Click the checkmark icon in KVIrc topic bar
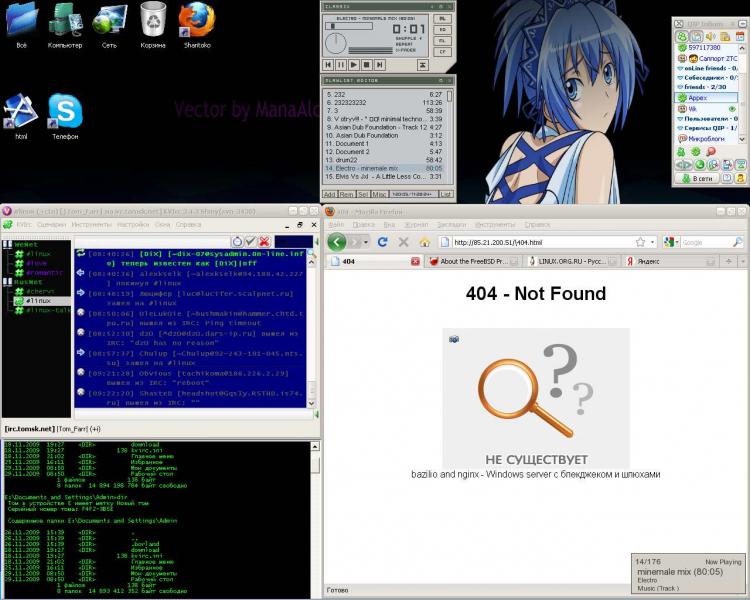This screenshot has width=750, height=600. 250,242
